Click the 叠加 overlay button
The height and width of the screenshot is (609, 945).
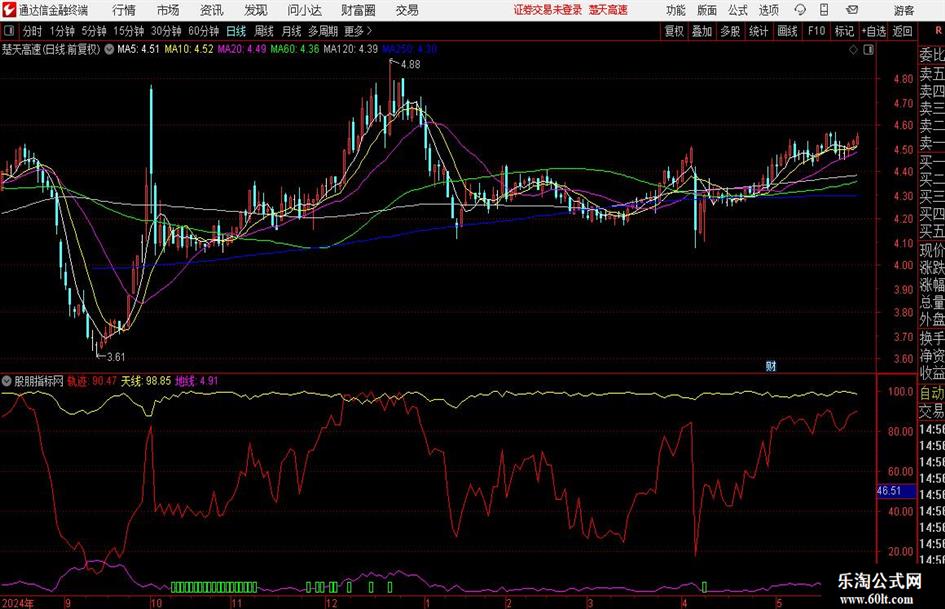point(702,31)
